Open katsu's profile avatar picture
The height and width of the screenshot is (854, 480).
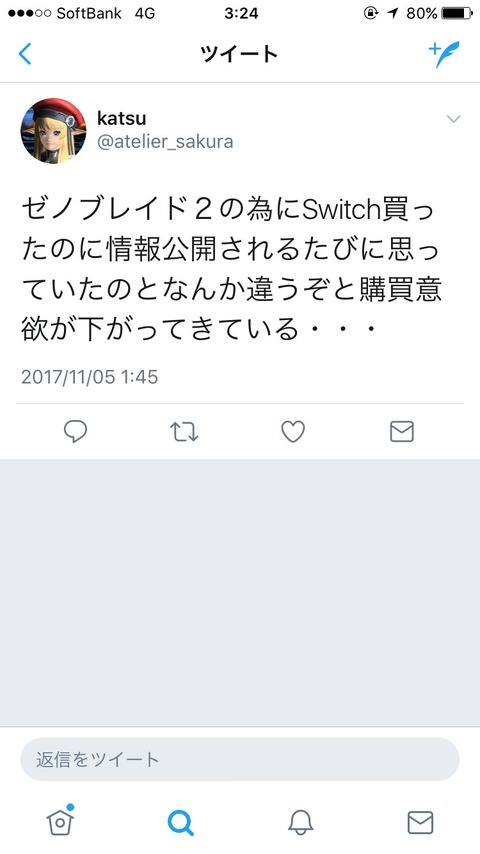click(x=53, y=131)
